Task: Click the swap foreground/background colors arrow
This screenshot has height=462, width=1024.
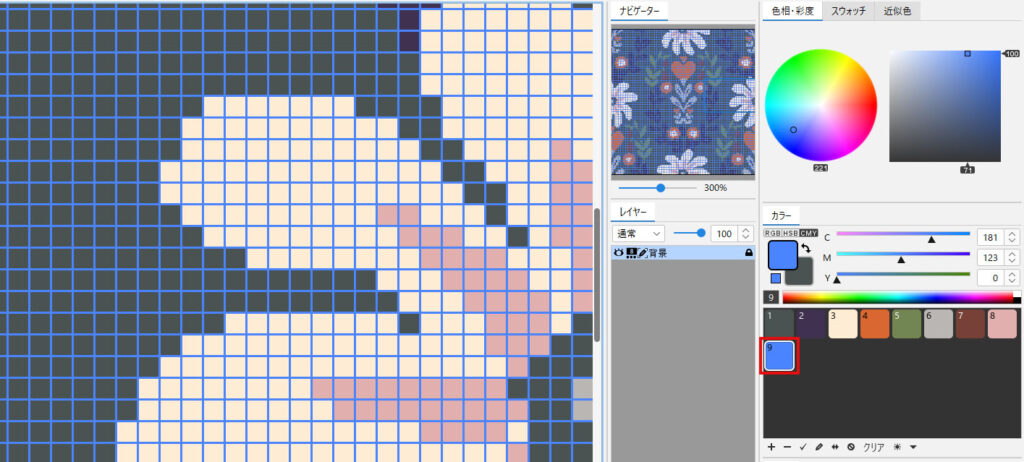Action: coord(805,247)
